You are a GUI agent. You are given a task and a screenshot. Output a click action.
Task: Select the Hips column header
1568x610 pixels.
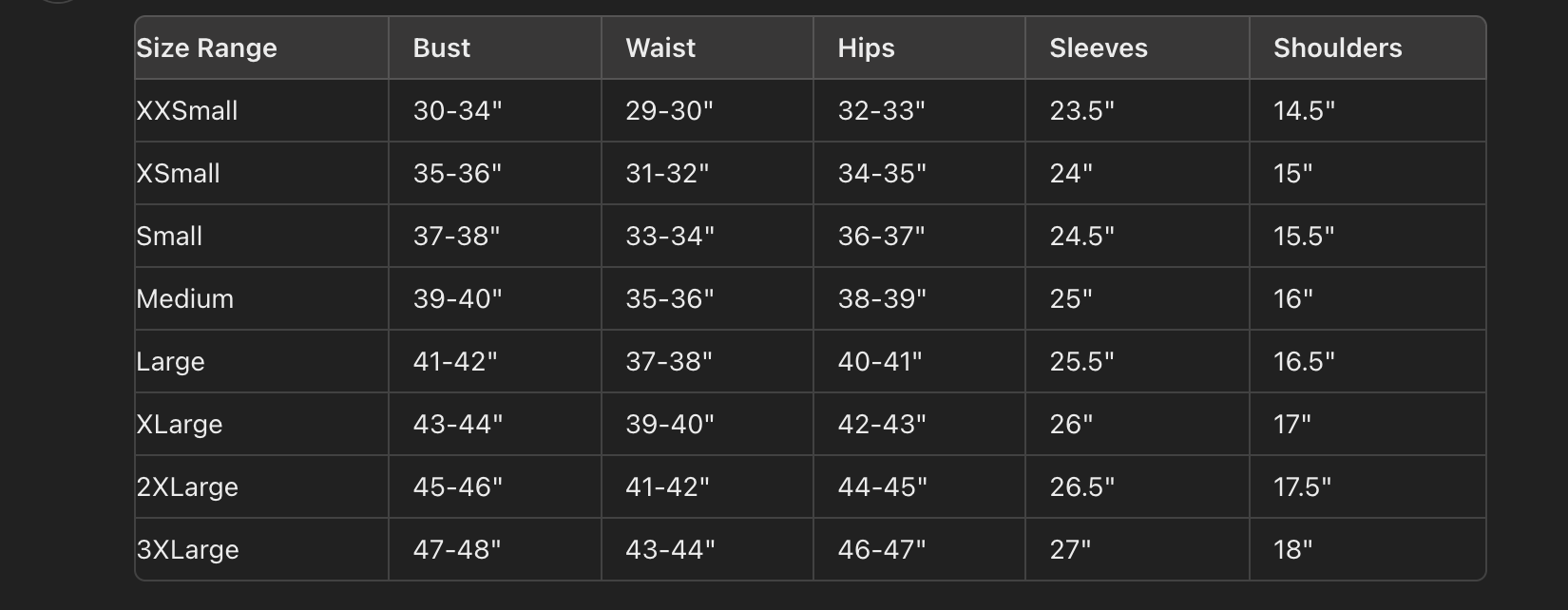pos(866,48)
